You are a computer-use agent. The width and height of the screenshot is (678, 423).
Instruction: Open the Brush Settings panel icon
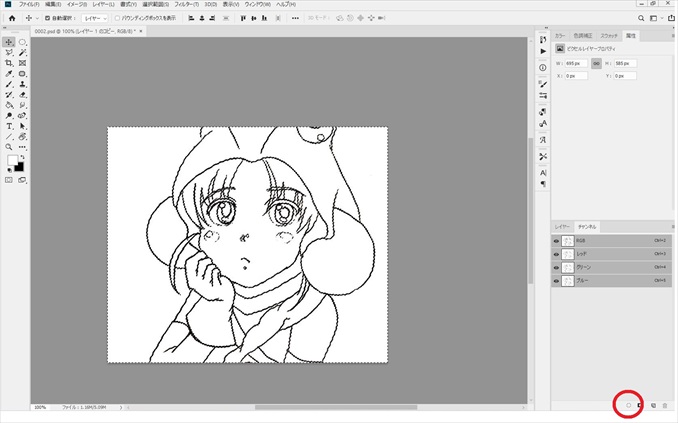tap(543, 84)
